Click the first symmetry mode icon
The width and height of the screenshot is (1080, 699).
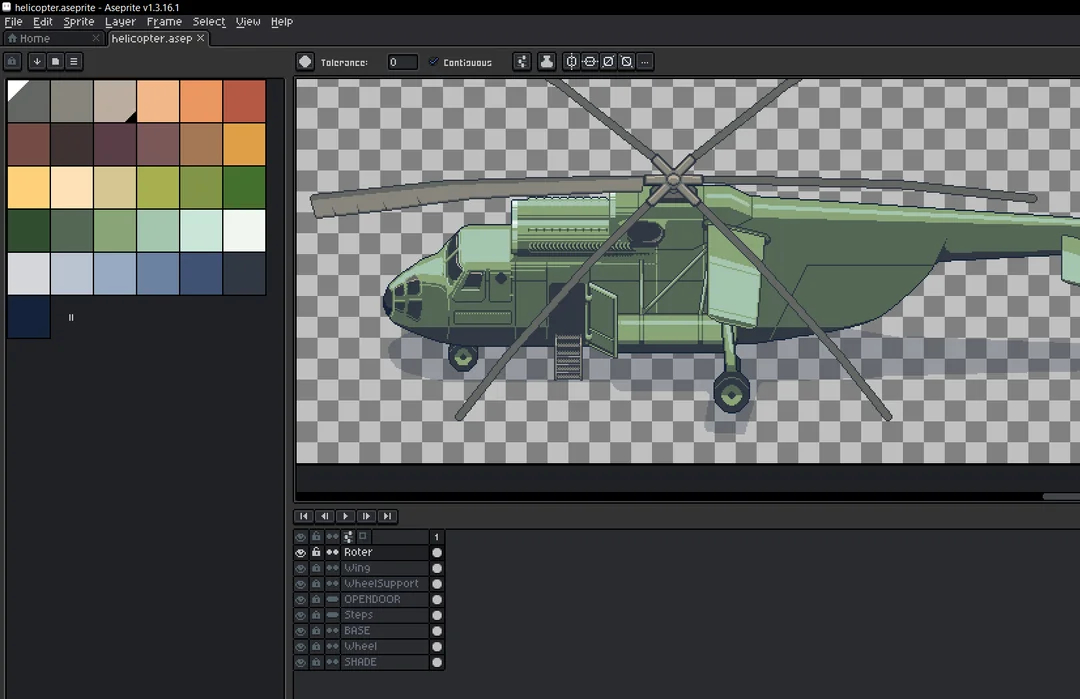[x=572, y=62]
